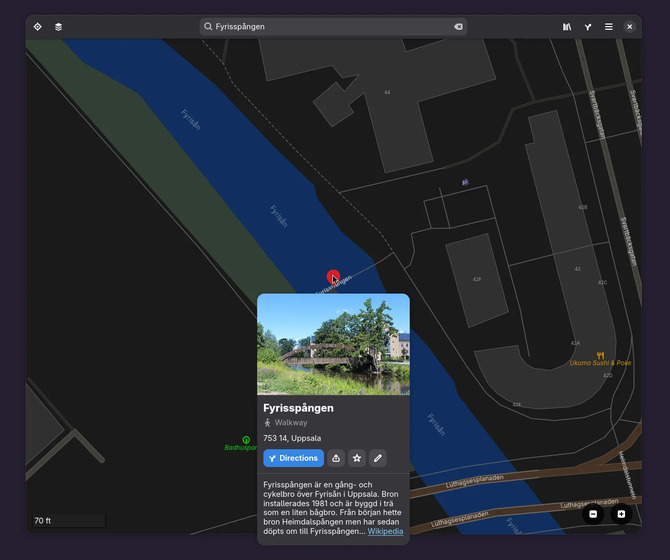The width and height of the screenshot is (670, 560).
Task: Zoom out of the map
Action: [x=593, y=514]
